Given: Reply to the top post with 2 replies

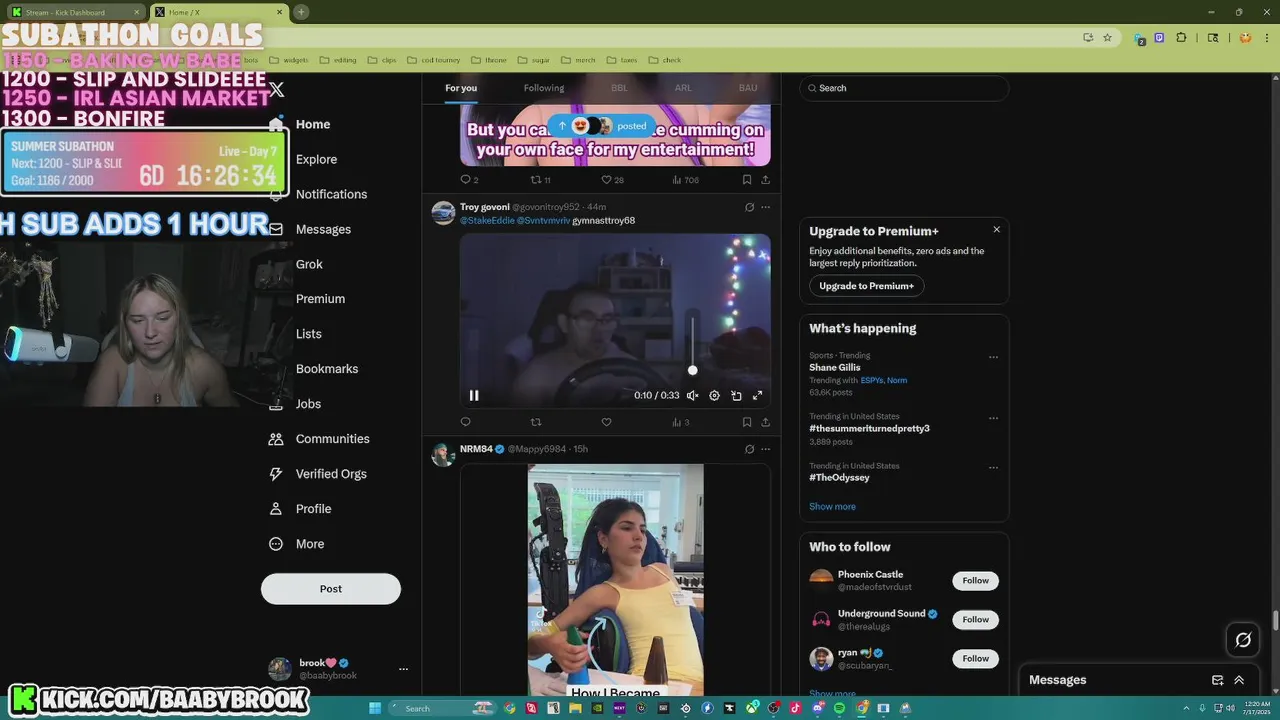Looking at the screenshot, I should coord(468,180).
